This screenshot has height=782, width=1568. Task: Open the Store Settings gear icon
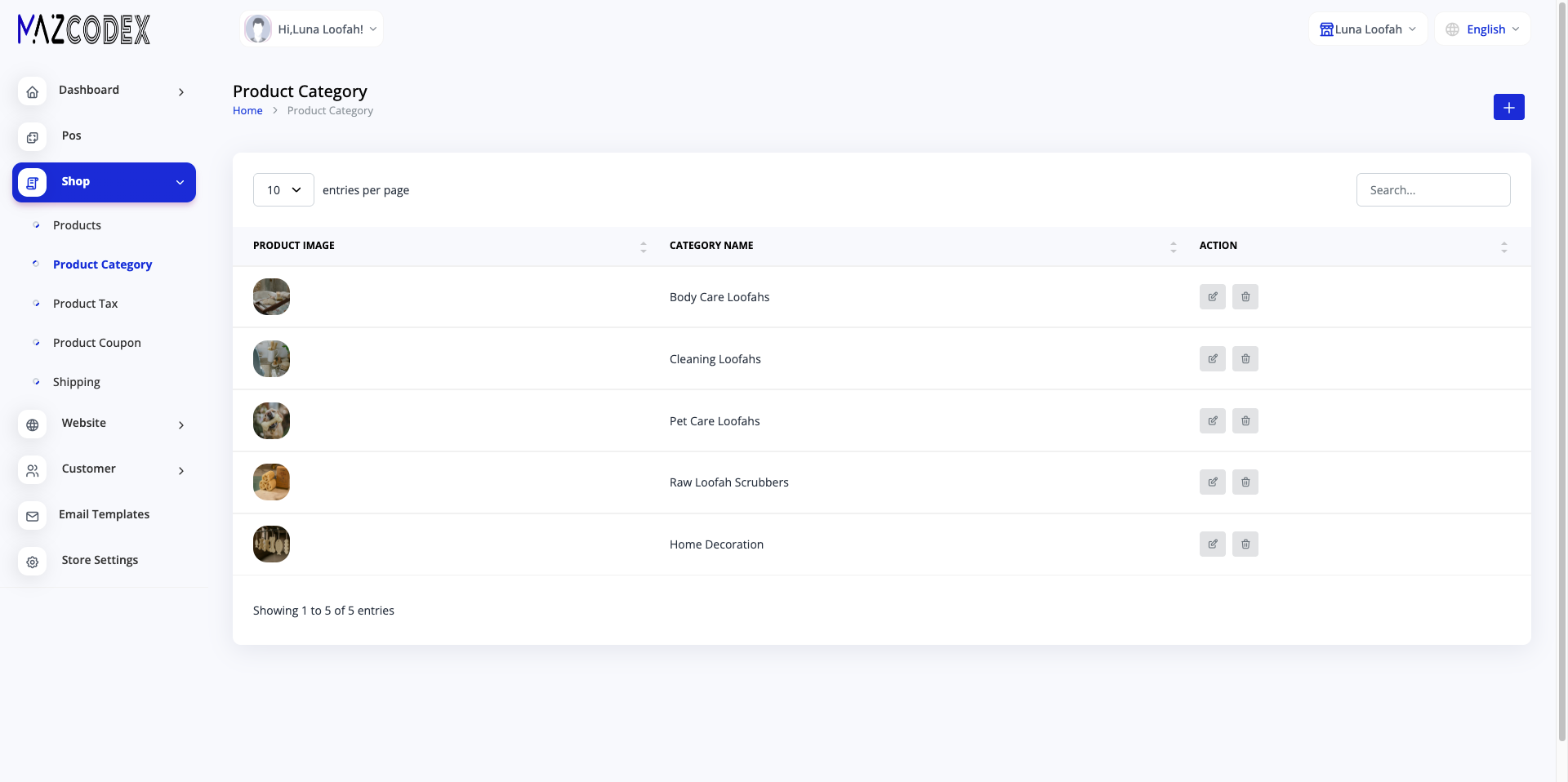click(x=33, y=562)
